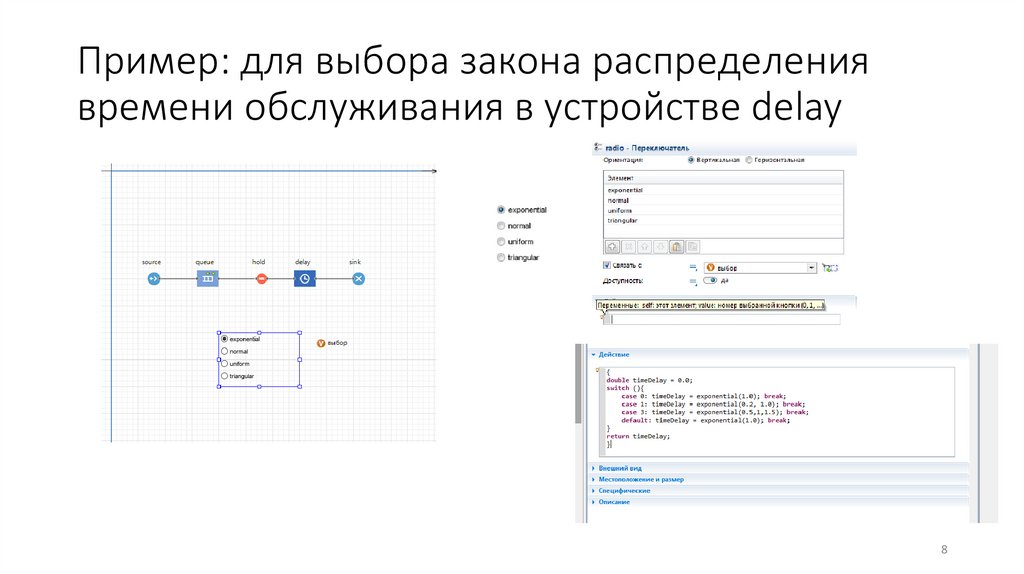Choose triangular in the standalone radio preview
The image size is (1024, 574).
click(501, 258)
